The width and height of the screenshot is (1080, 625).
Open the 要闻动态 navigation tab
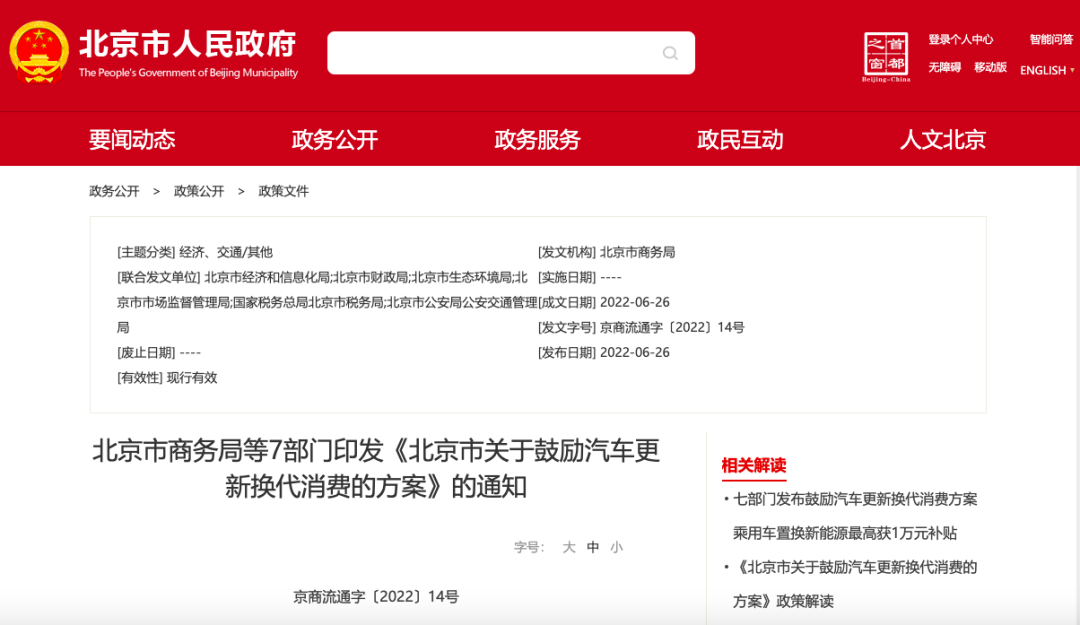click(132, 140)
